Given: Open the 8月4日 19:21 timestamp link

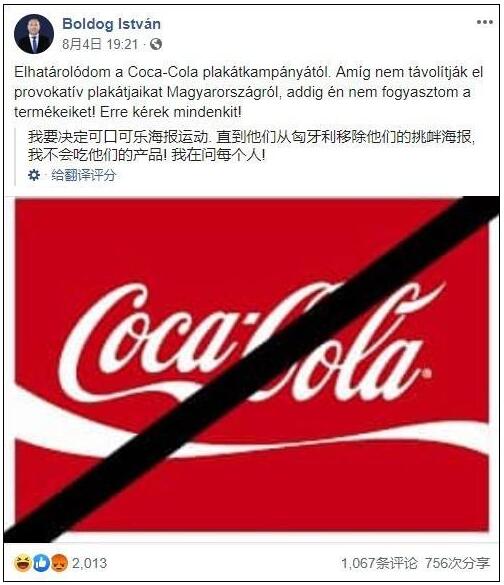Looking at the screenshot, I should pyautogui.click(x=100, y=44).
